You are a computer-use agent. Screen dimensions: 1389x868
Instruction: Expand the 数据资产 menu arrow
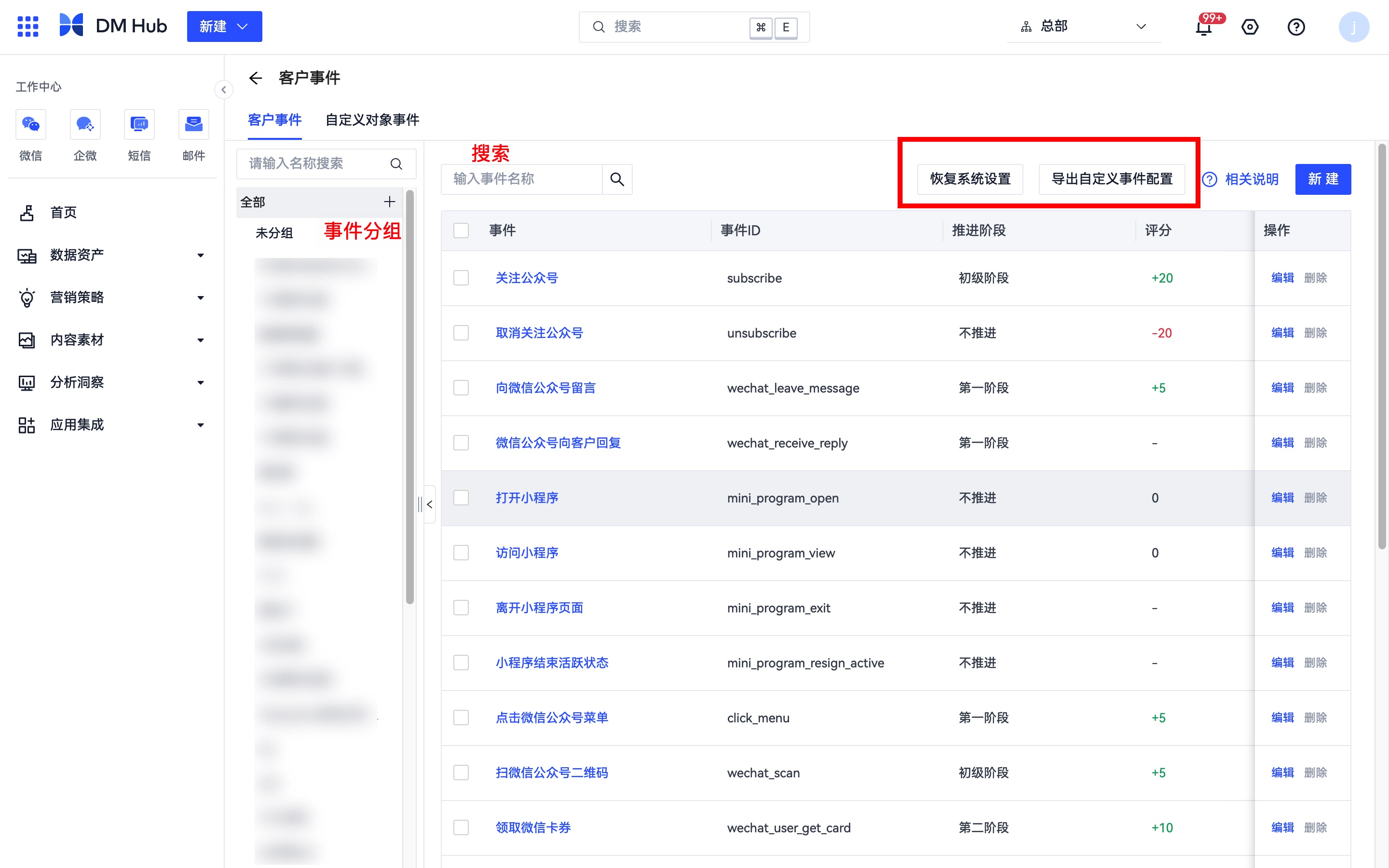(200, 256)
